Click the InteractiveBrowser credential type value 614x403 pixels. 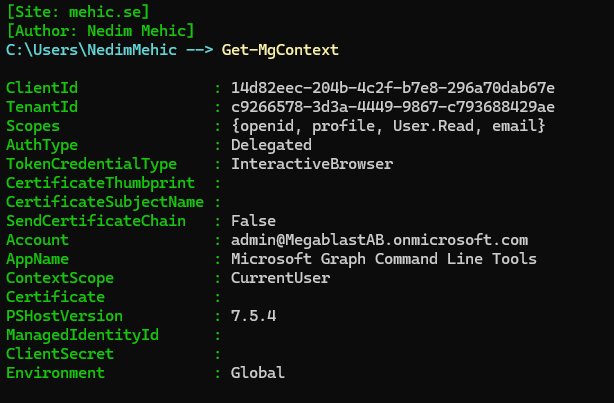(312, 164)
